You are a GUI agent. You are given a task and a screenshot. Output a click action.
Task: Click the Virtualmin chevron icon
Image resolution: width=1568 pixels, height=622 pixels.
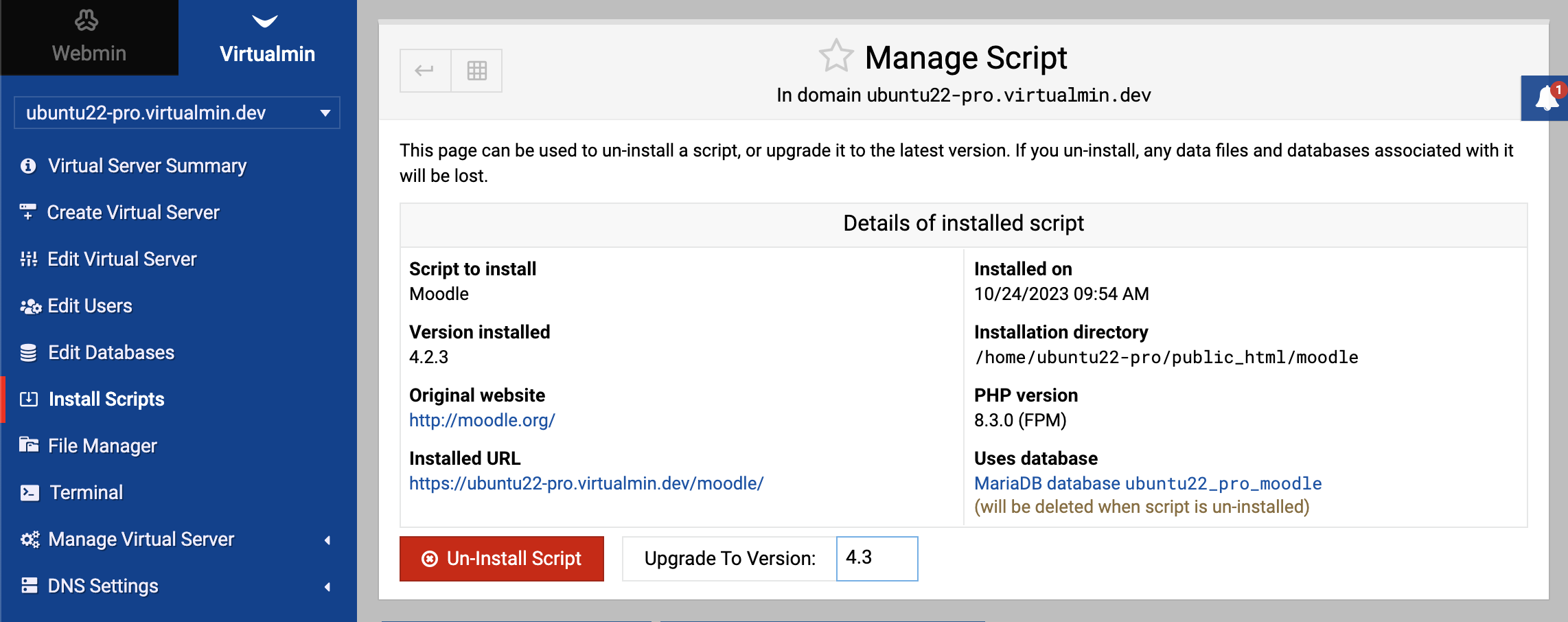(265, 22)
